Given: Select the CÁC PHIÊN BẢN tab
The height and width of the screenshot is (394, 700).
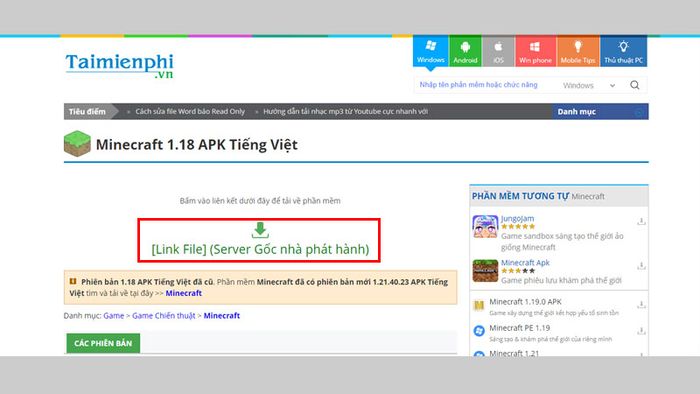Looking at the screenshot, I should 103,343.
